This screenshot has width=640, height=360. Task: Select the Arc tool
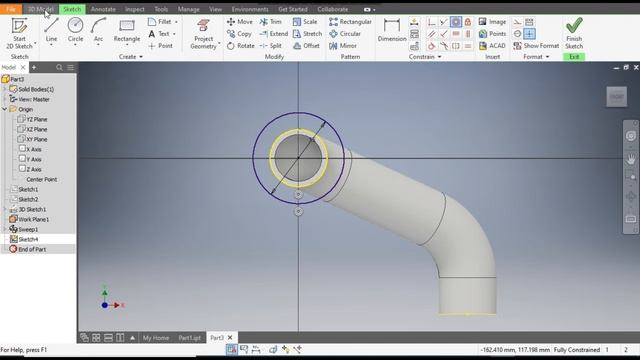98,30
